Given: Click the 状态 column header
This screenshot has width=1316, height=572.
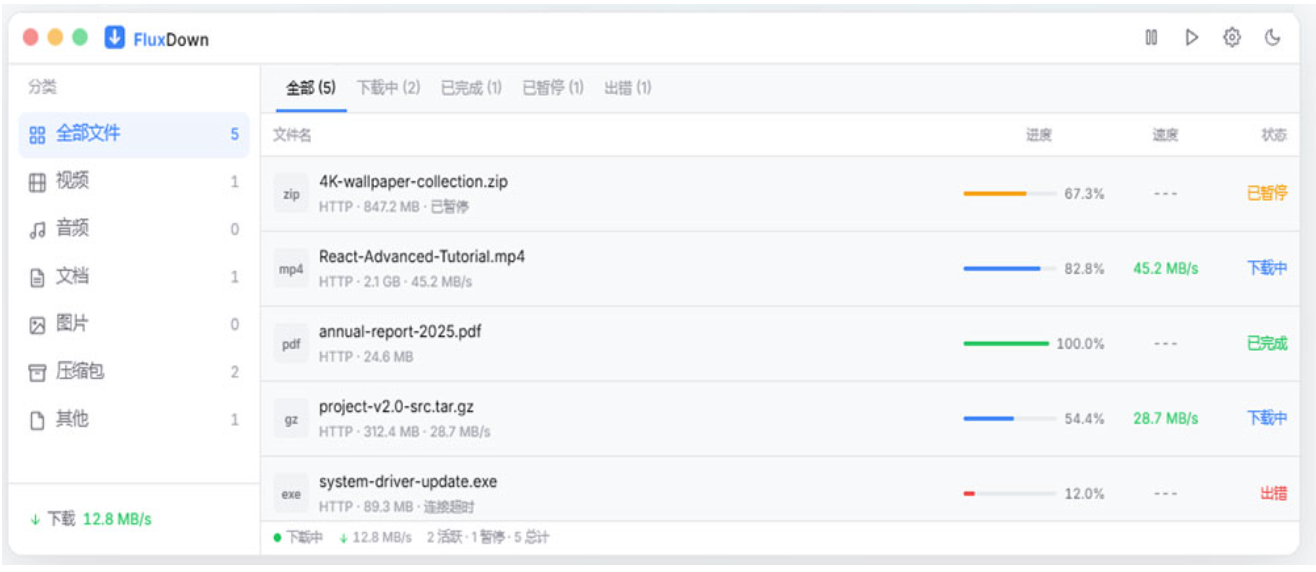Looking at the screenshot, I should (1274, 135).
